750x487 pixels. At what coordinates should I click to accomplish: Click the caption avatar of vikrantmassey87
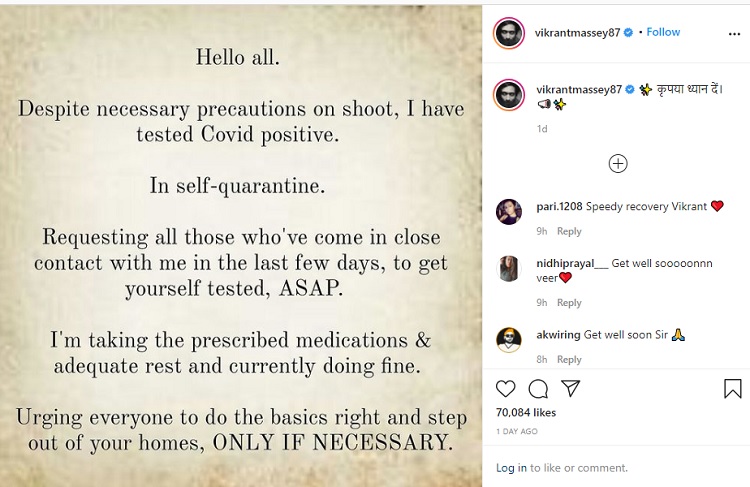[508, 94]
